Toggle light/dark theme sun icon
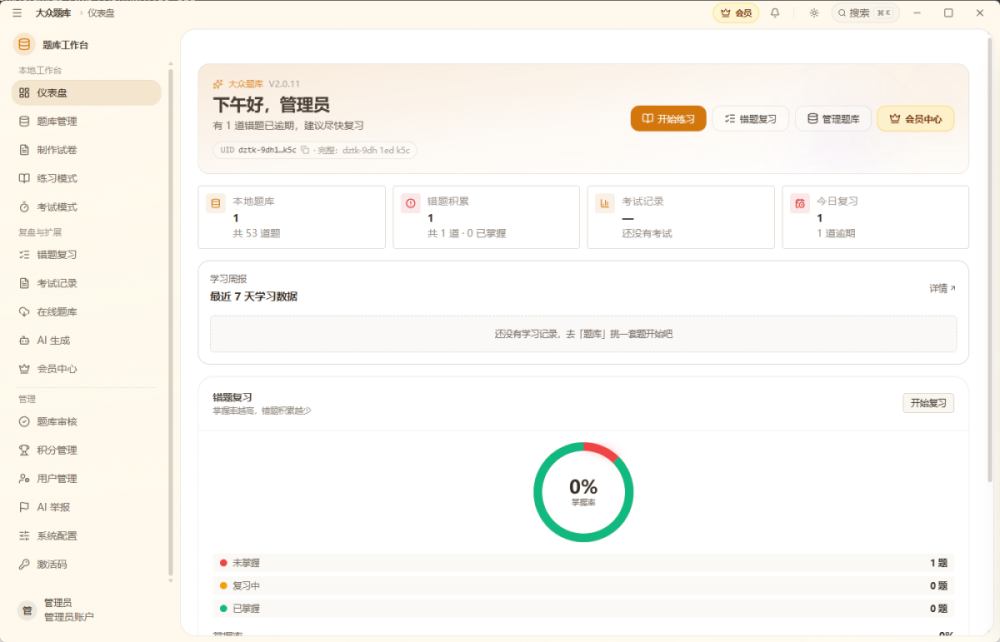Image resolution: width=1000 pixels, height=642 pixels. [x=814, y=13]
